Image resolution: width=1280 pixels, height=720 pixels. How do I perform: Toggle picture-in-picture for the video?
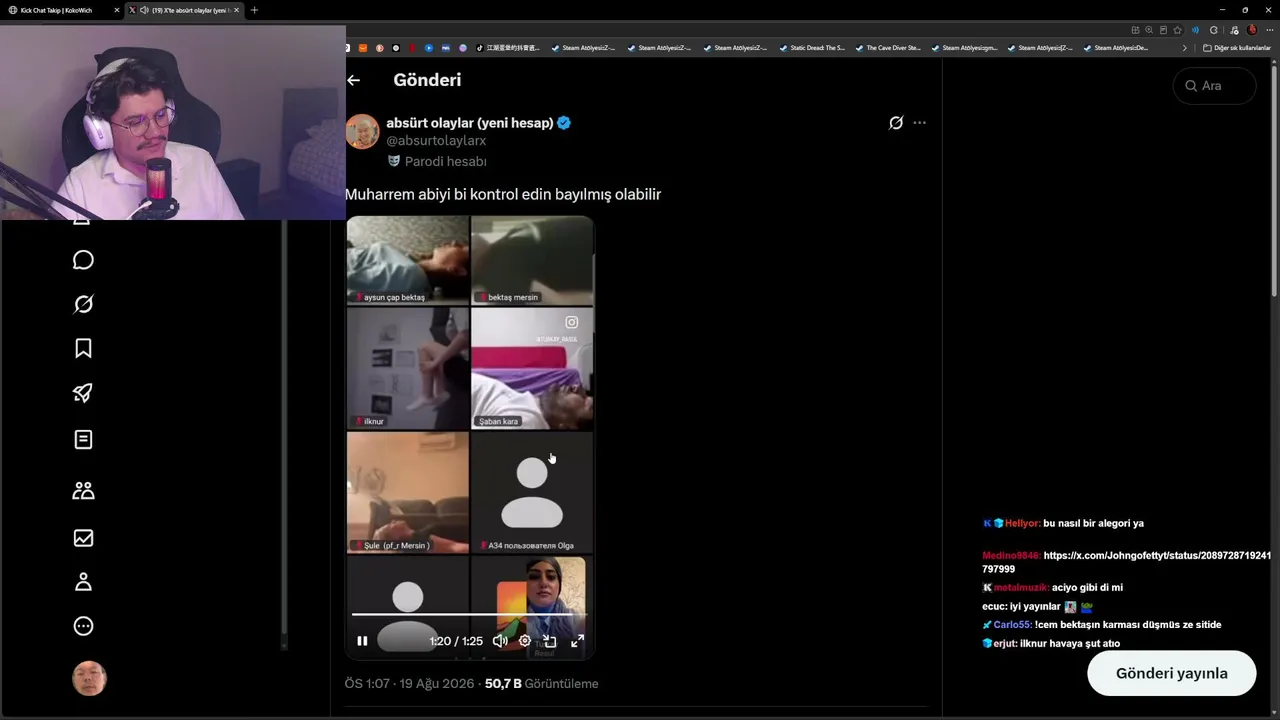click(x=549, y=641)
